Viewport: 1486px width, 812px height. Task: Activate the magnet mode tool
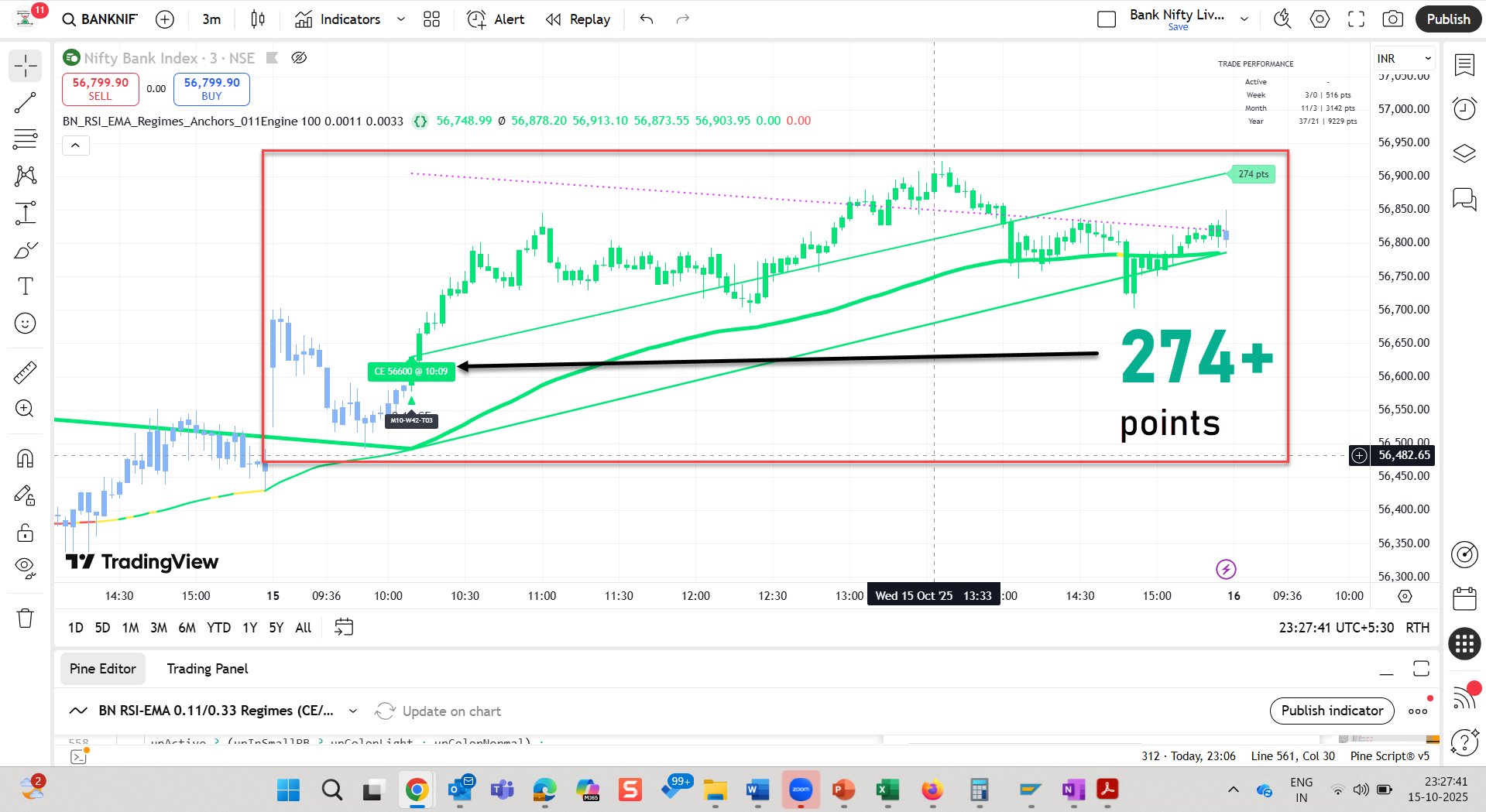[x=26, y=458]
